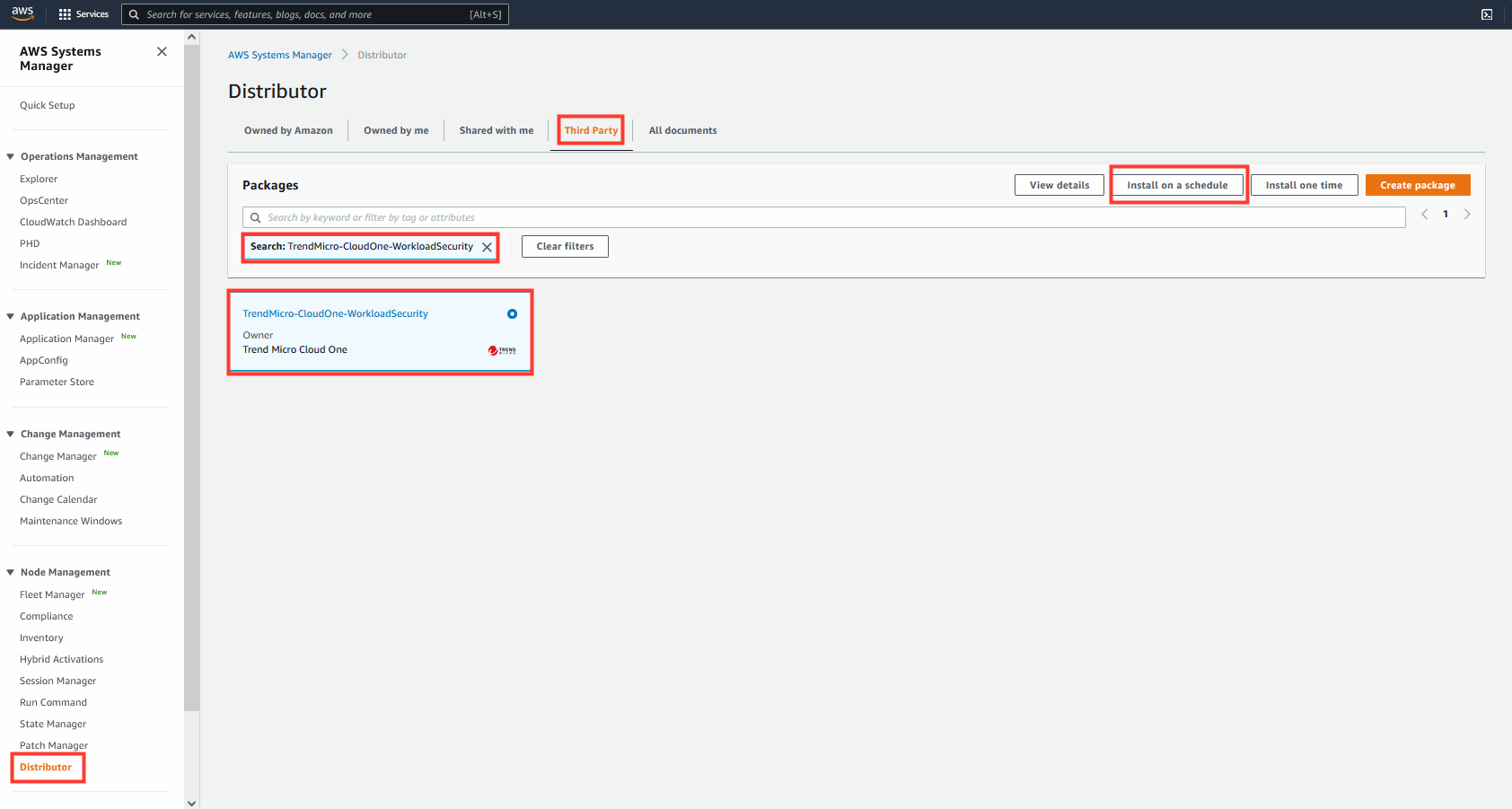The width and height of the screenshot is (1512, 809).
Task: Collapse the Operations Management section
Action: point(11,156)
